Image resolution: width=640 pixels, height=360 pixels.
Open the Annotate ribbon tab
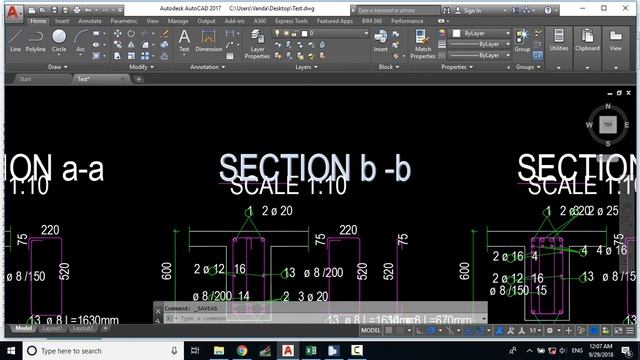pyautogui.click(x=90, y=21)
